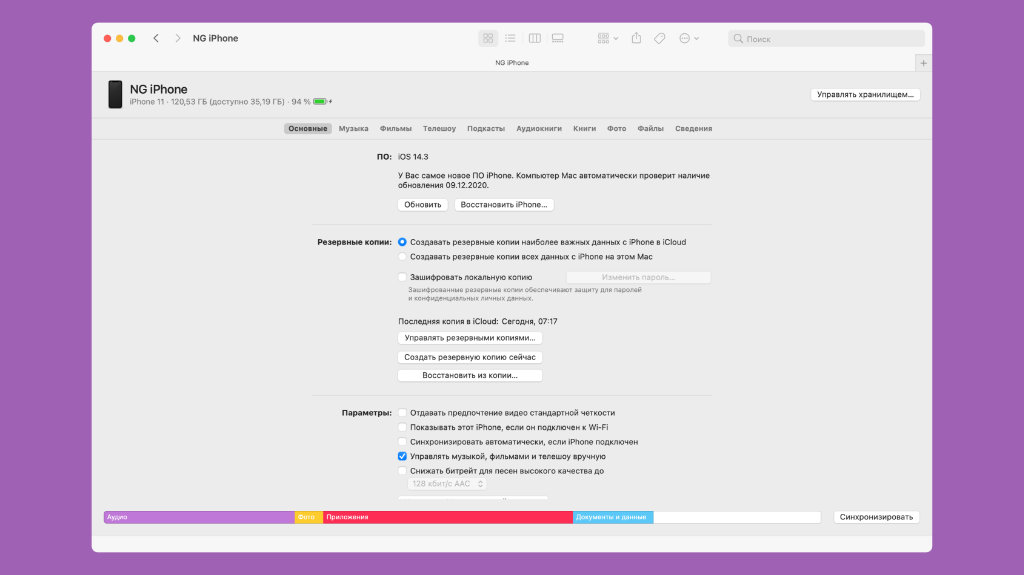
Task: Click the Синхронизировать button
Action: (876, 517)
